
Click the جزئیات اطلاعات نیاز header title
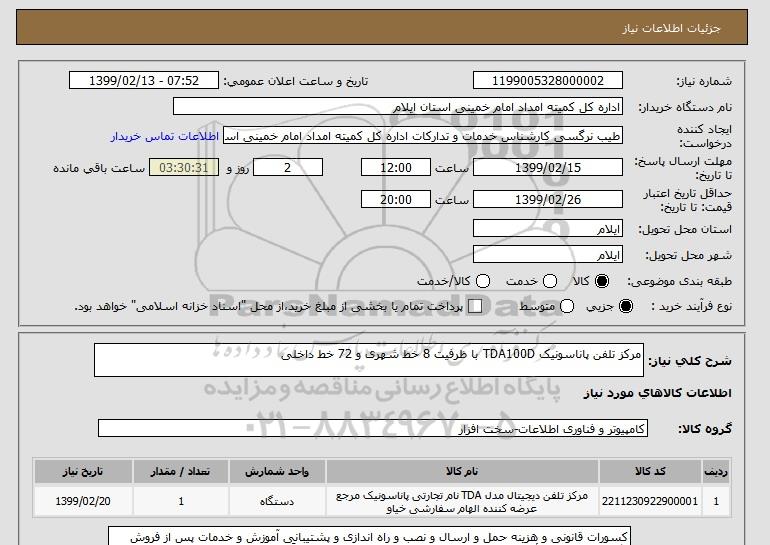coord(671,28)
